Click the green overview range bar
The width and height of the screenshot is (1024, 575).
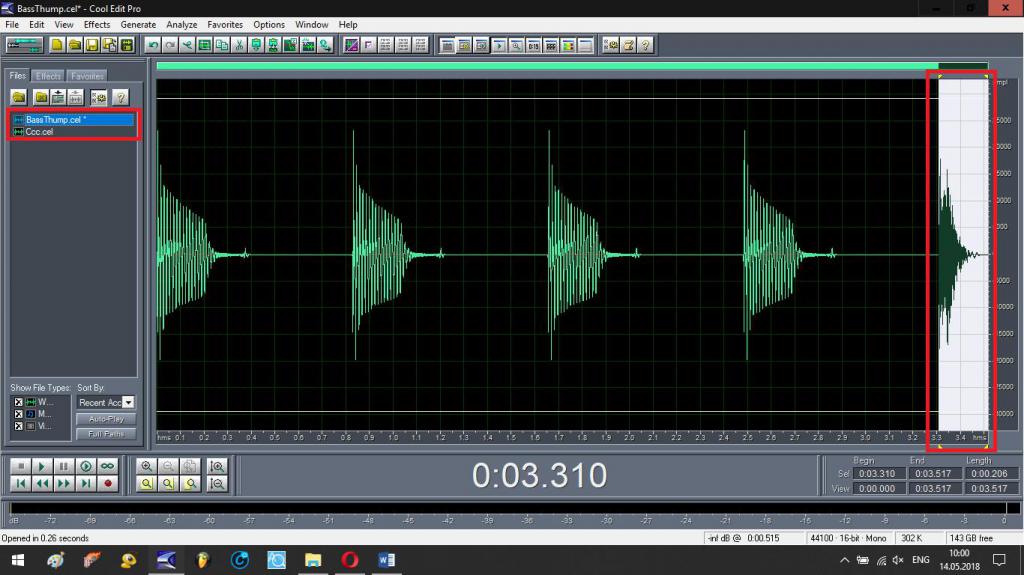547,66
